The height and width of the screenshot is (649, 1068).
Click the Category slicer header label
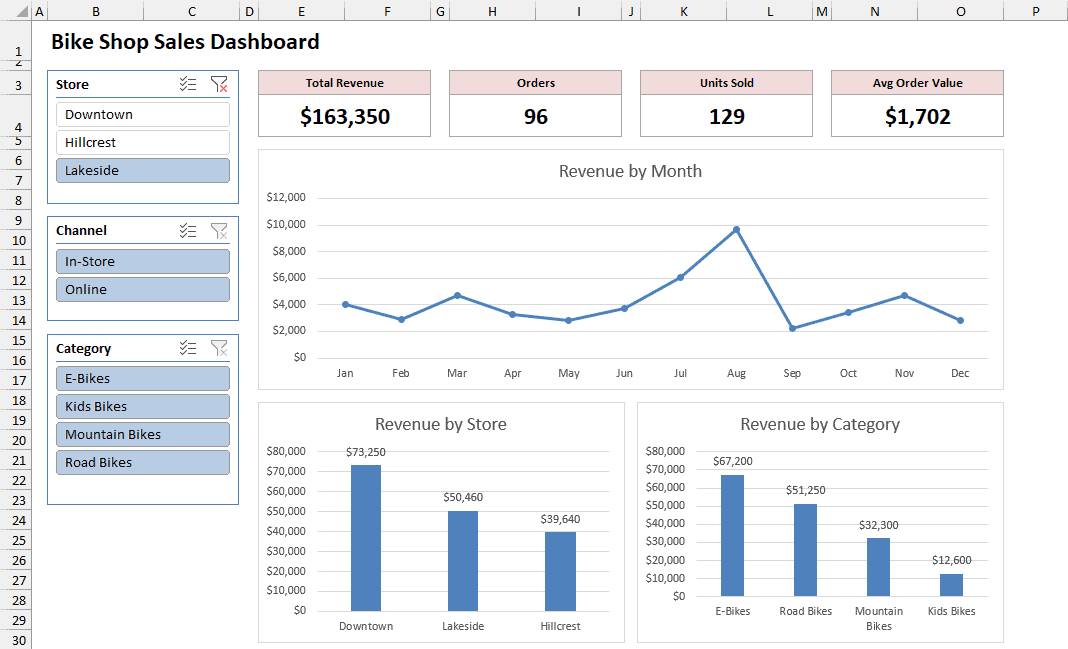[83, 349]
